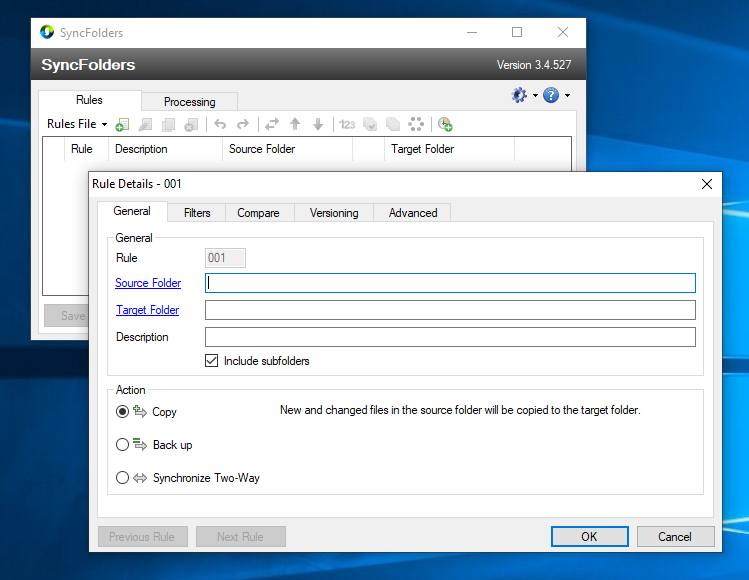Open the Rules tab in SyncFolders window
749x580 pixels.
click(89, 100)
